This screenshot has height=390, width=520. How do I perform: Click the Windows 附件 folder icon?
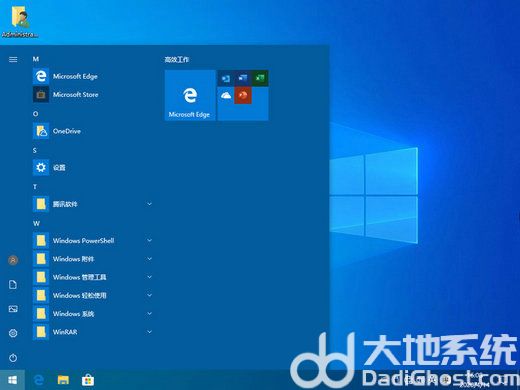tap(41, 259)
